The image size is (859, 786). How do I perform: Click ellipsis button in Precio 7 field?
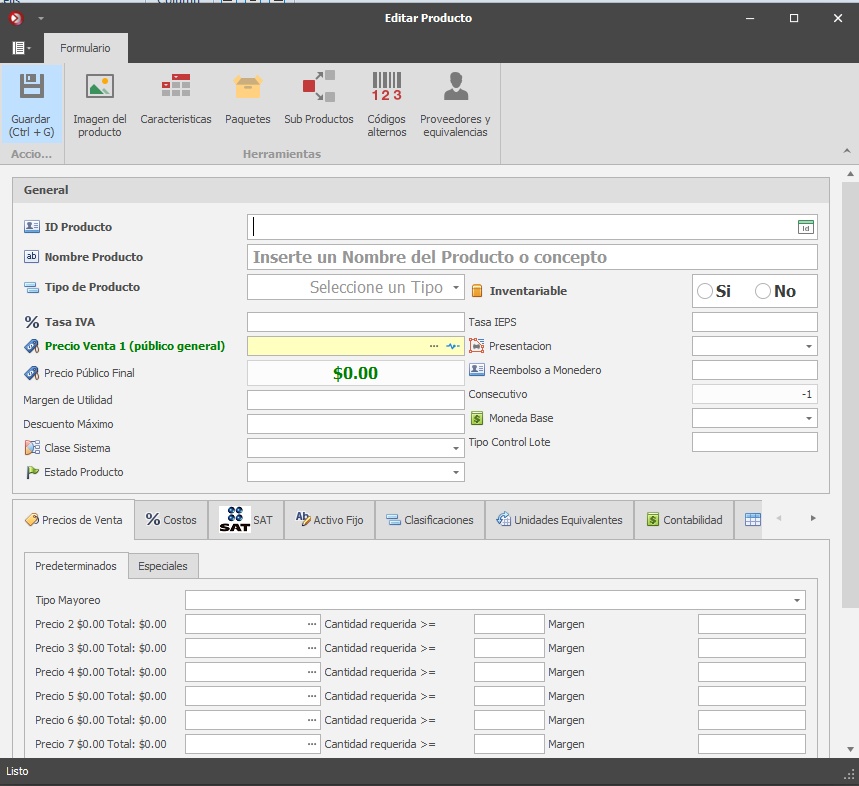point(312,744)
